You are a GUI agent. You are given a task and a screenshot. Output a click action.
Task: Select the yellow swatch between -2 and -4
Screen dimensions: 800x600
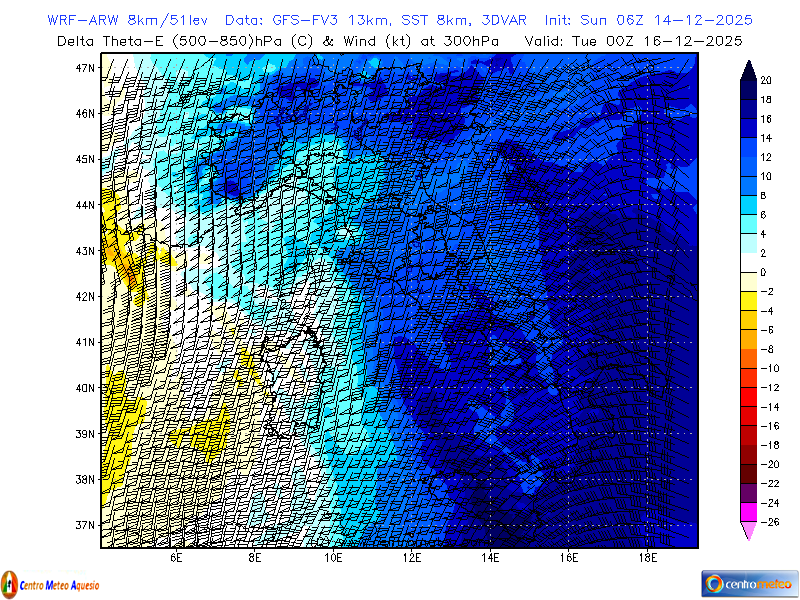click(x=748, y=301)
